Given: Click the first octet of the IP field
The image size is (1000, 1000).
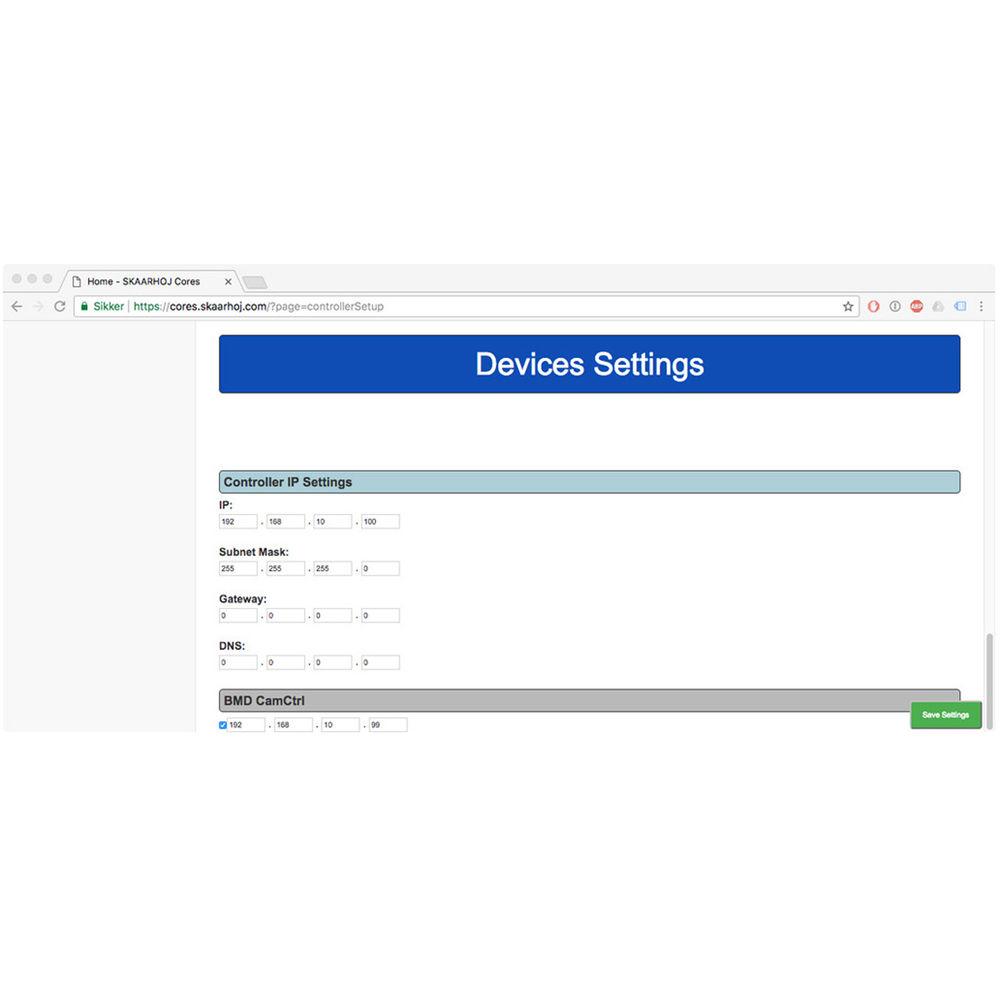Looking at the screenshot, I should pyautogui.click(x=238, y=521).
